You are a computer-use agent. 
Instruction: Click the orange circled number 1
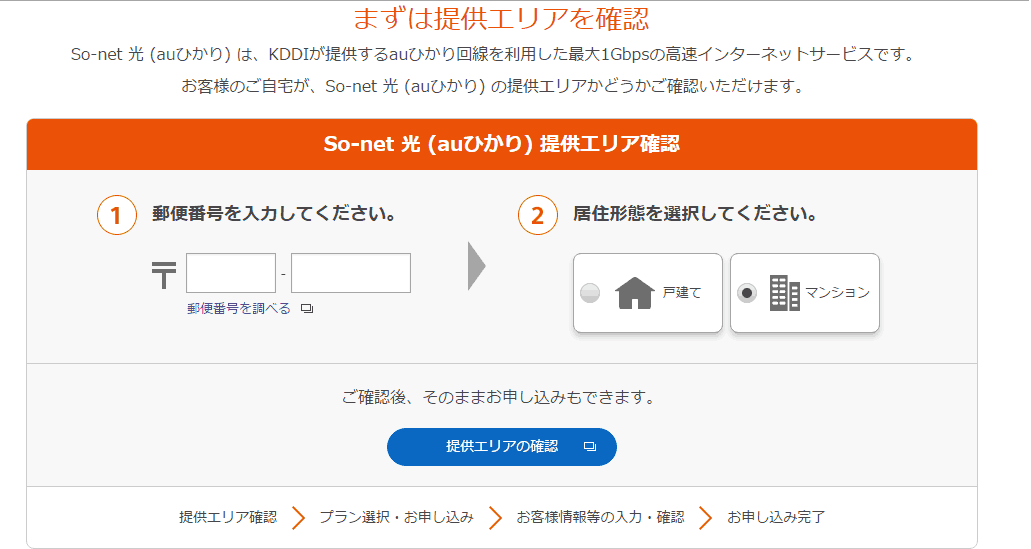[x=117, y=215]
